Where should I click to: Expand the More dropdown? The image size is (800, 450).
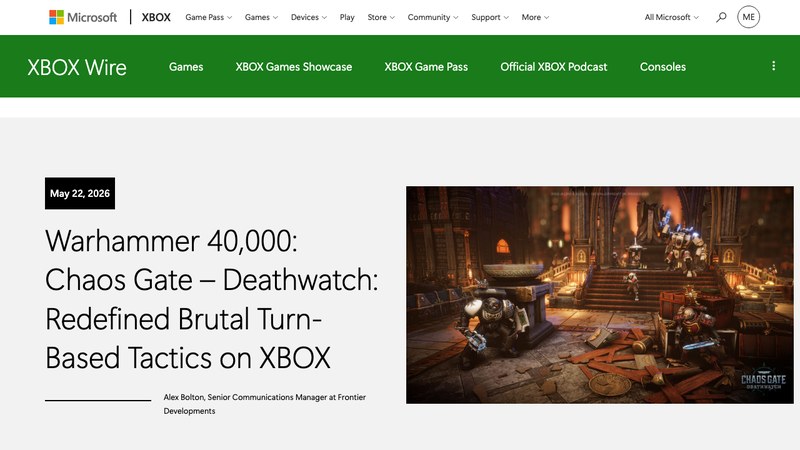click(535, 17)
